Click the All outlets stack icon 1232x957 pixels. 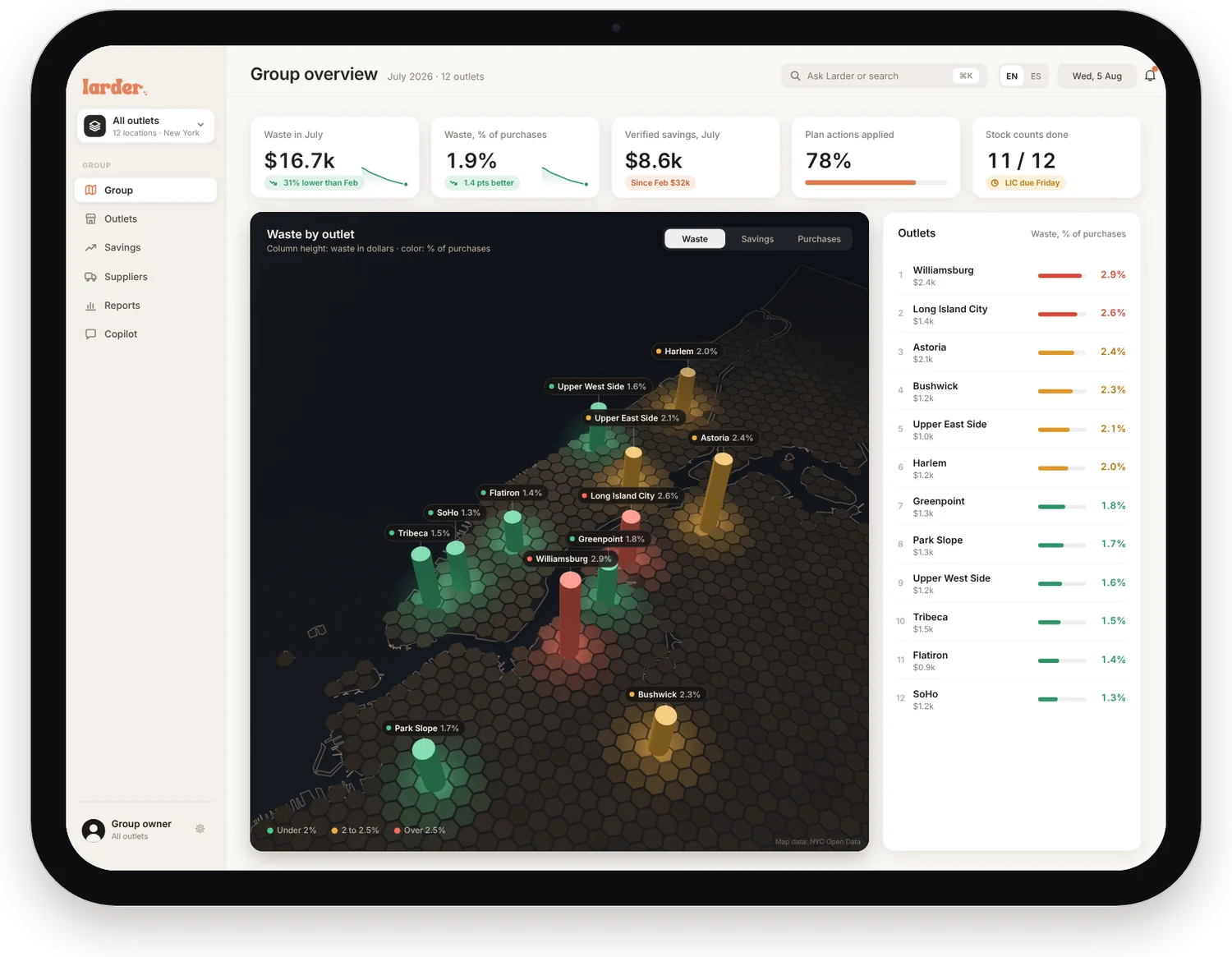tap(95, 126)
